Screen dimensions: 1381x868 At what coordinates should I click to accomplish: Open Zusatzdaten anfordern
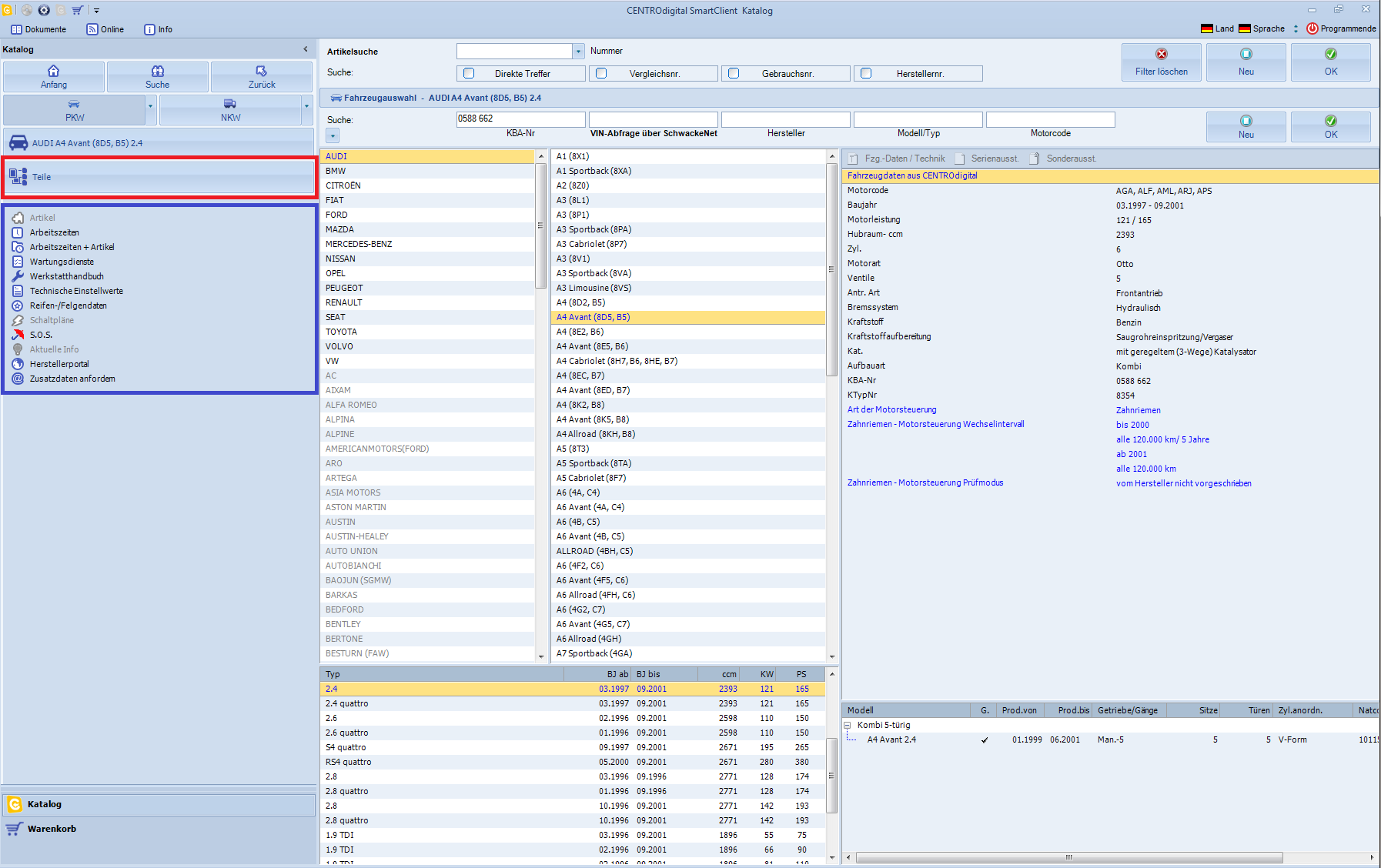pyautogui.click(x=72, y=379)
